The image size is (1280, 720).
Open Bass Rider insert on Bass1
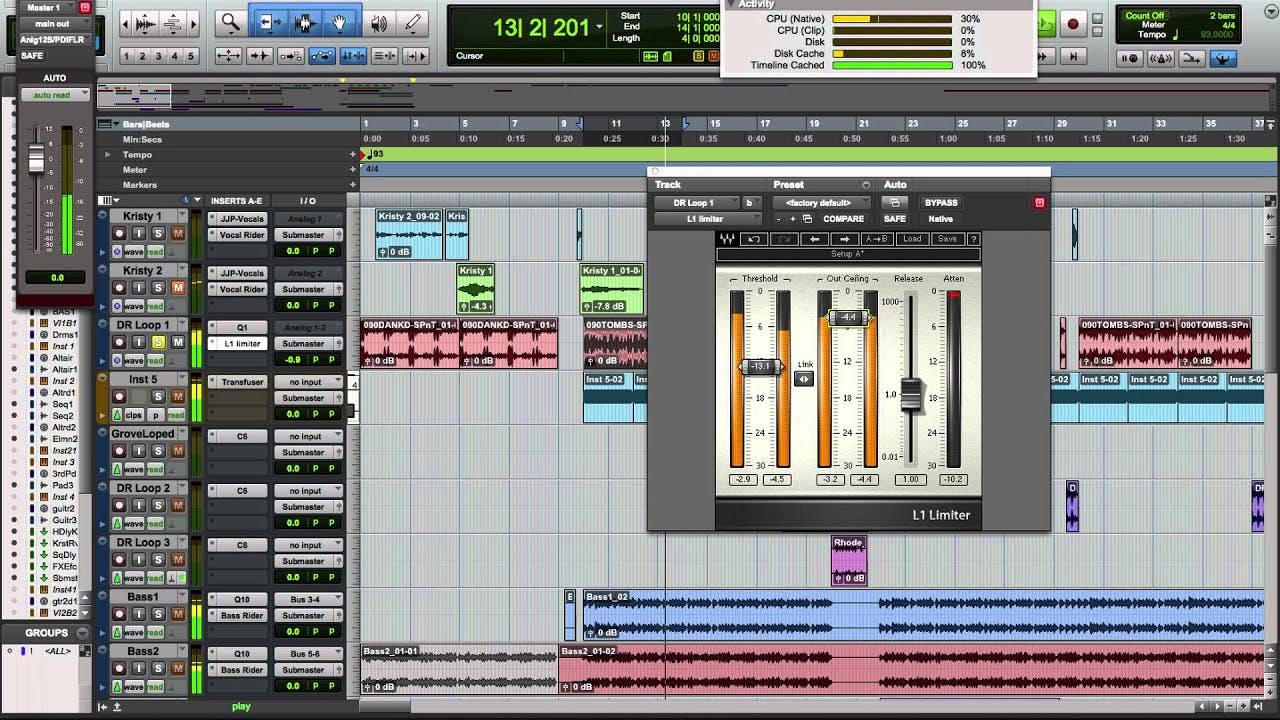tap(236, 616)
